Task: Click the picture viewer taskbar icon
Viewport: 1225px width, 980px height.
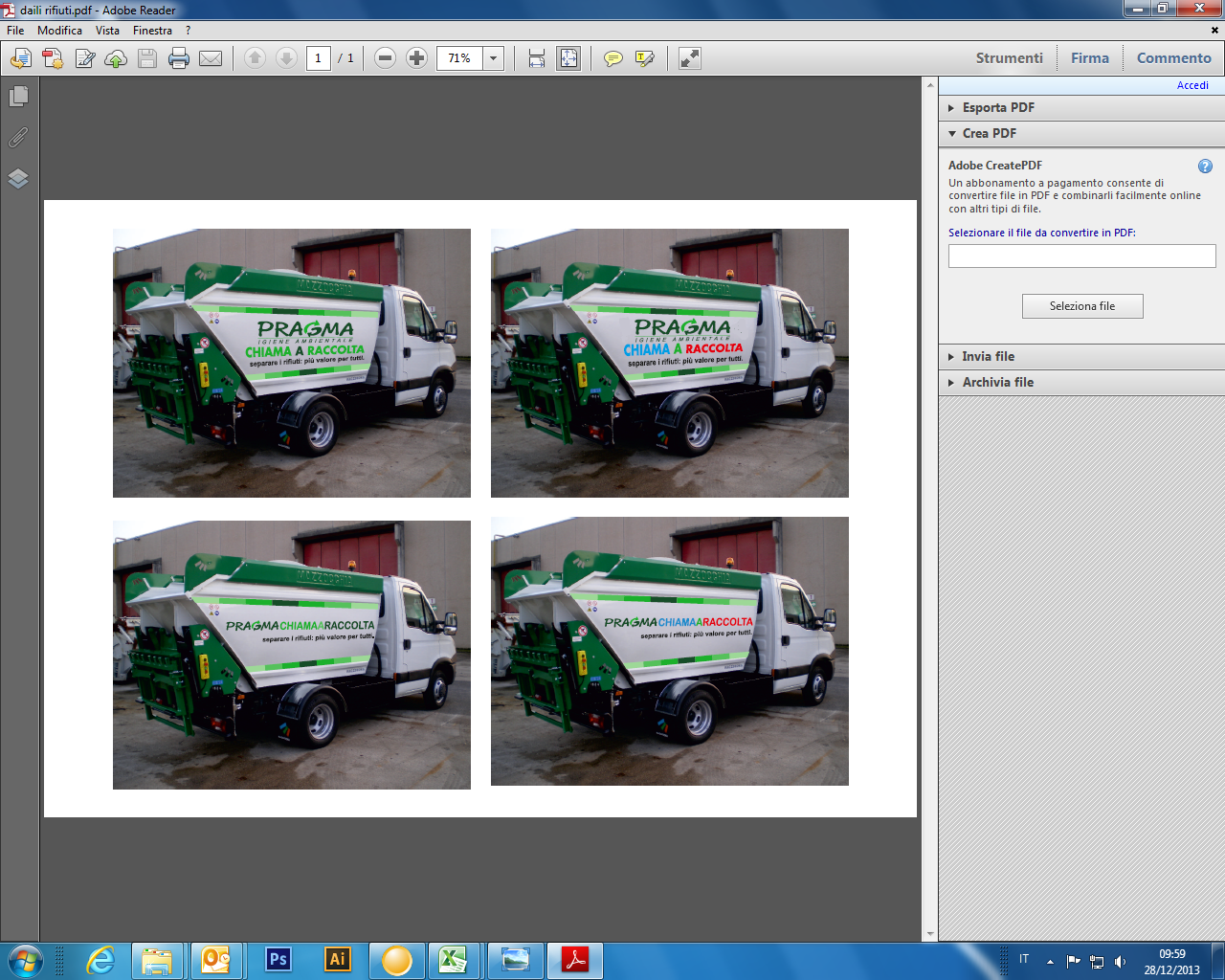Action: pyautogui.click(x=516, y=960)
